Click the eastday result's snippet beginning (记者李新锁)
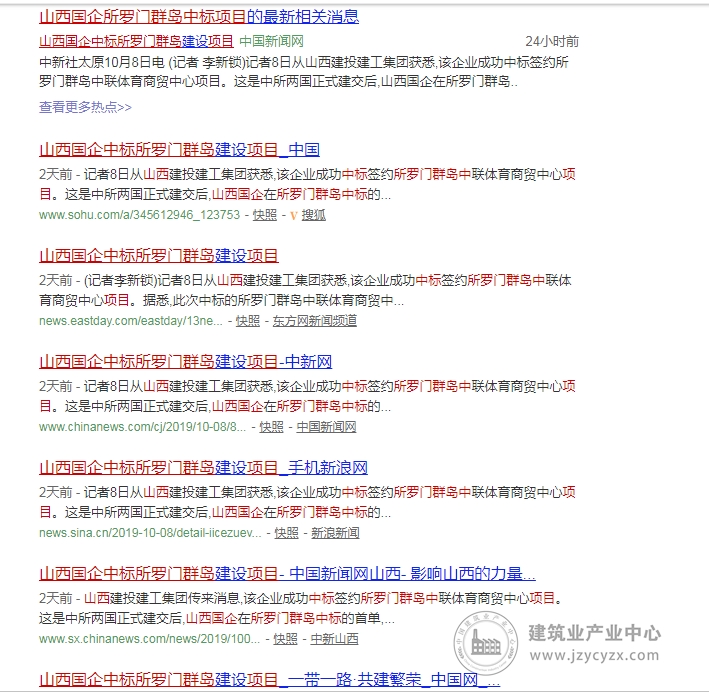 tap(305, 290)
